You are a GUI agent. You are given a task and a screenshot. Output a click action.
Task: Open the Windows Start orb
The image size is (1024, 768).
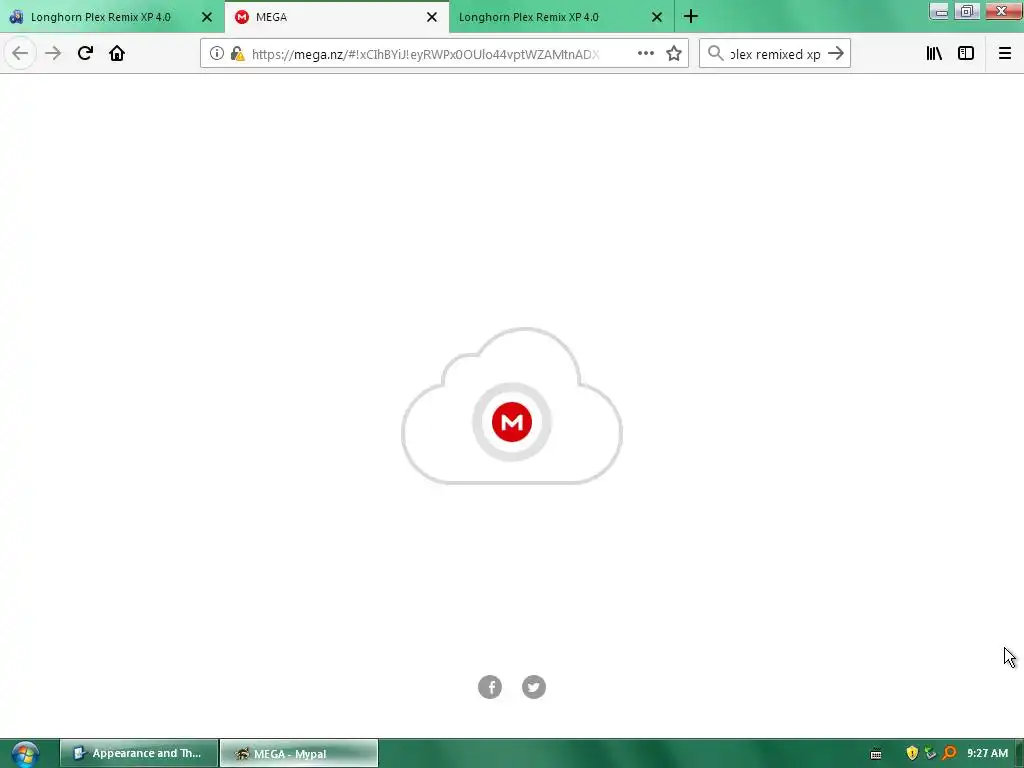[24, 754]
